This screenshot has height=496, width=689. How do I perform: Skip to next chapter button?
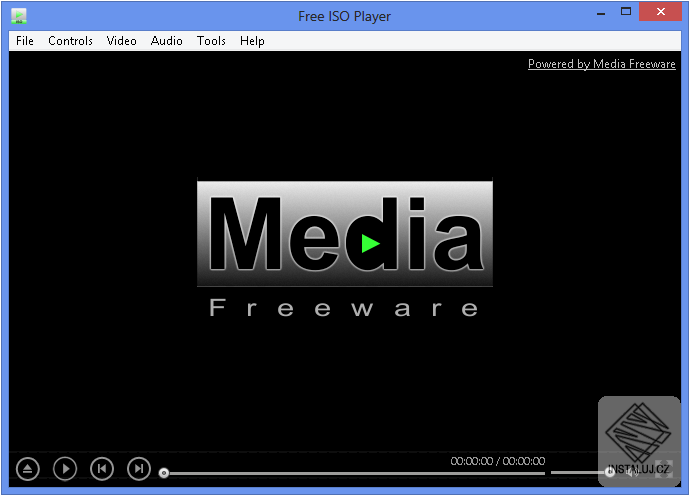[x=139, y=469]
